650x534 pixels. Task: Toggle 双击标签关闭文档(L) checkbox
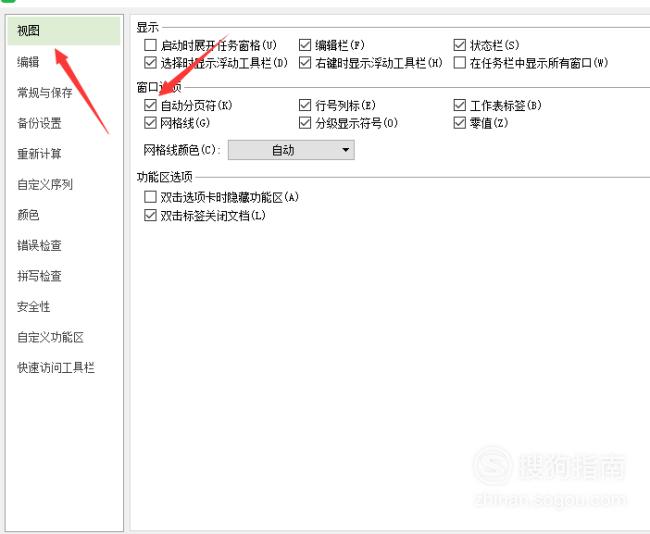click(x=150, y=215)
